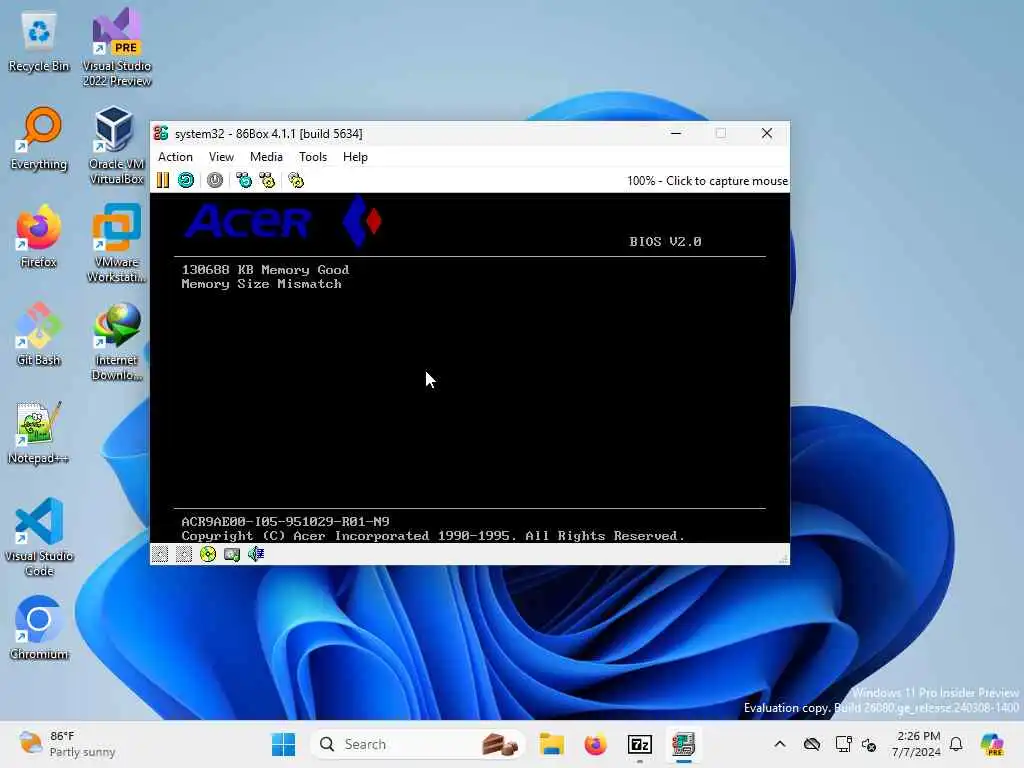Open Firefox from the taskbar
This screenshot has width=1024, height=768.
[x=595, y=744]
